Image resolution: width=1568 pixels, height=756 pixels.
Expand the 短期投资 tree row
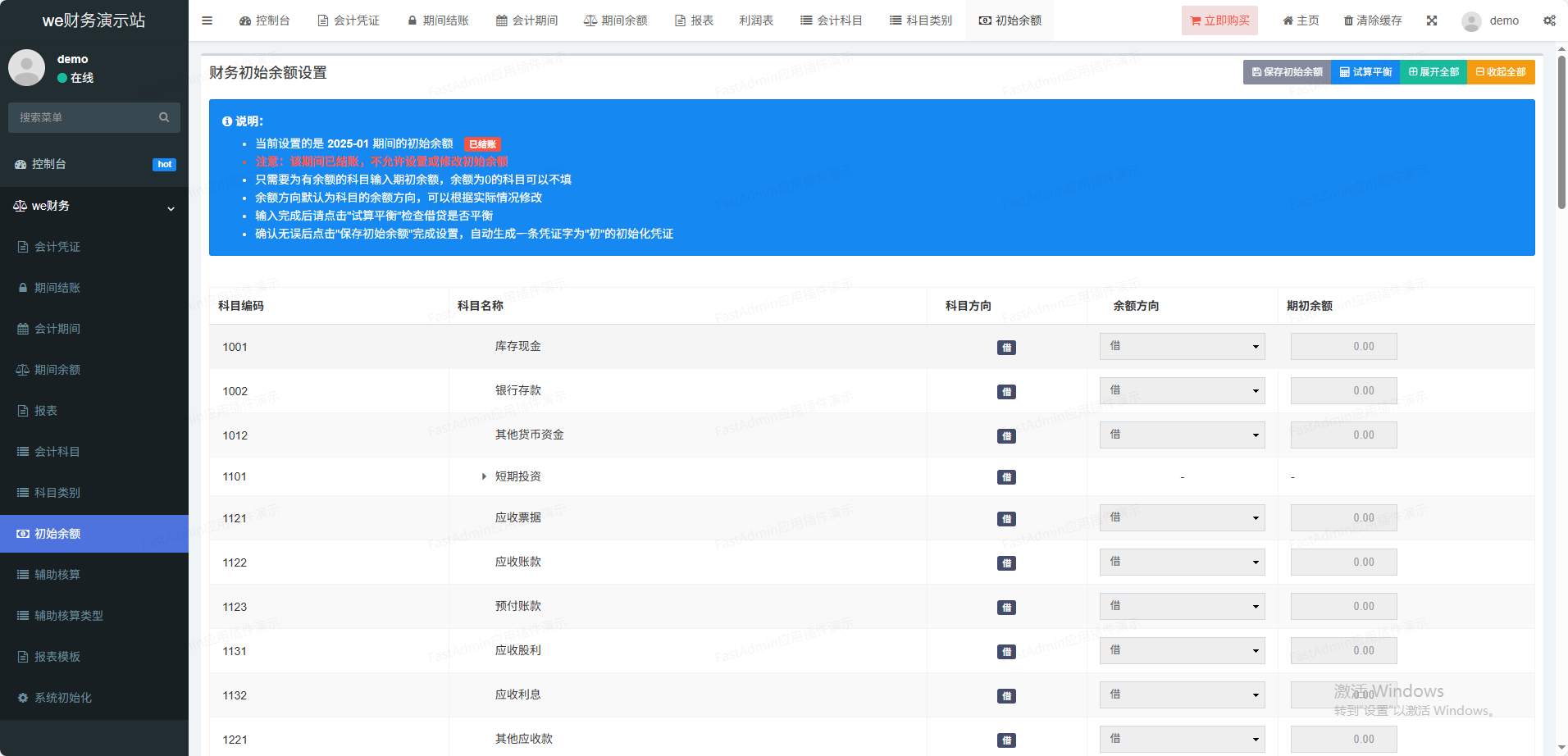pos(484,476)
